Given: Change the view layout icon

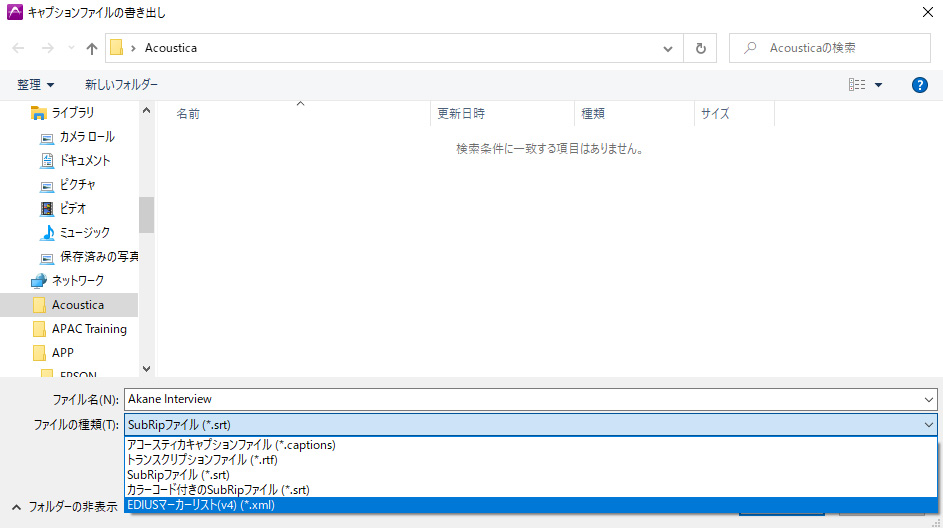Looking at the screenshot, I should click(x=857, y=85).
